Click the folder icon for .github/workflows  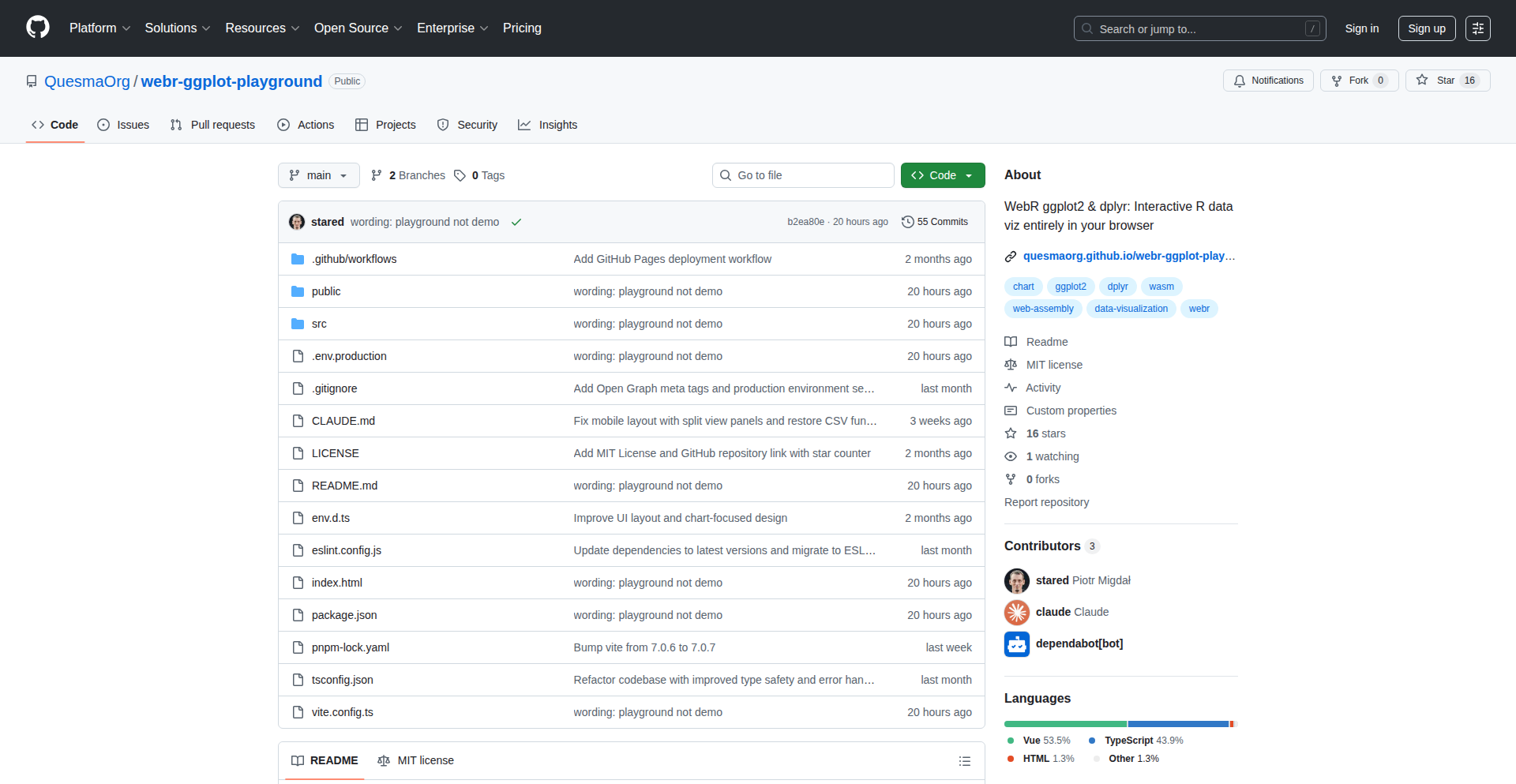point(298,259)
